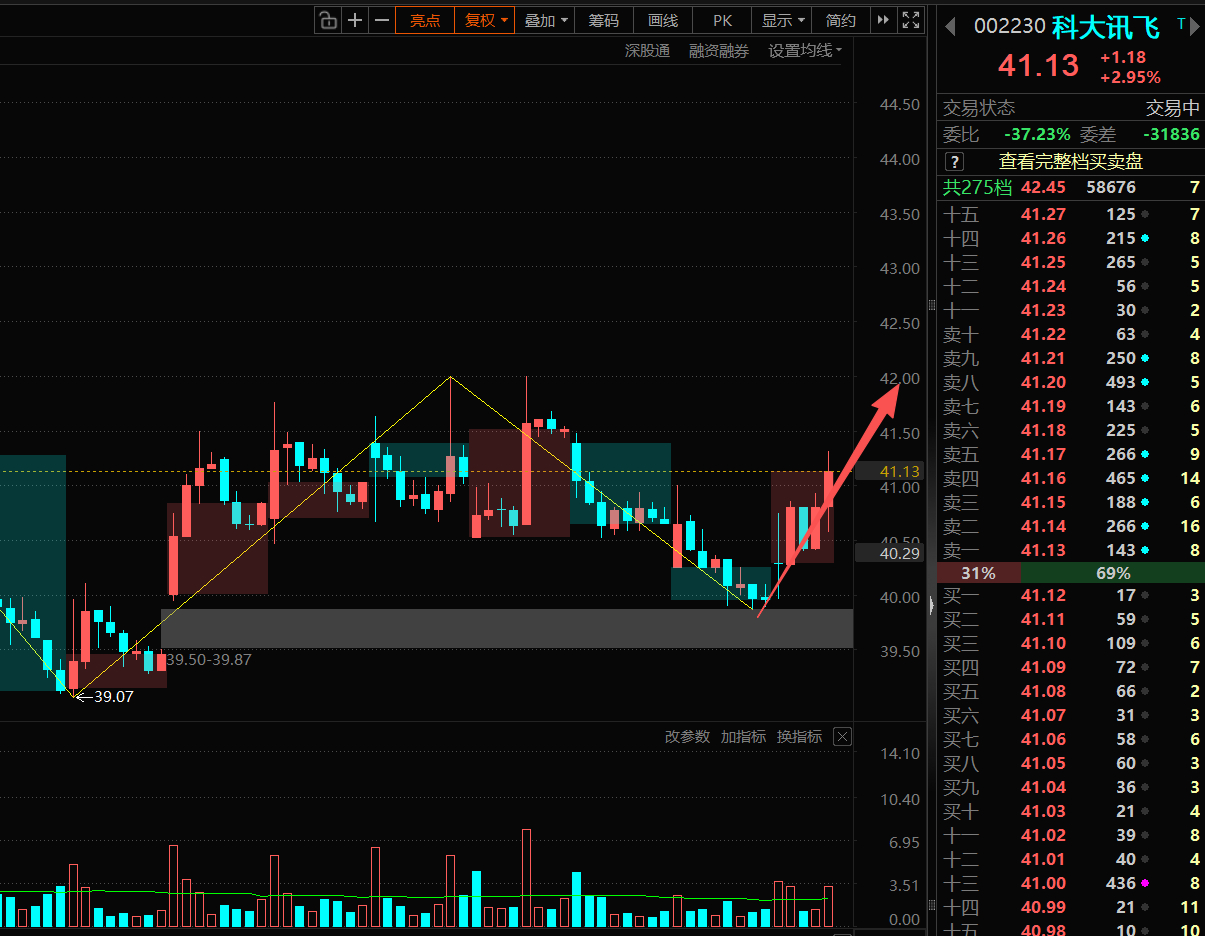The image size is (1205, 936).
Task: Open 查看完整档买卖盘 full order book
Action: coord(1071,161)
